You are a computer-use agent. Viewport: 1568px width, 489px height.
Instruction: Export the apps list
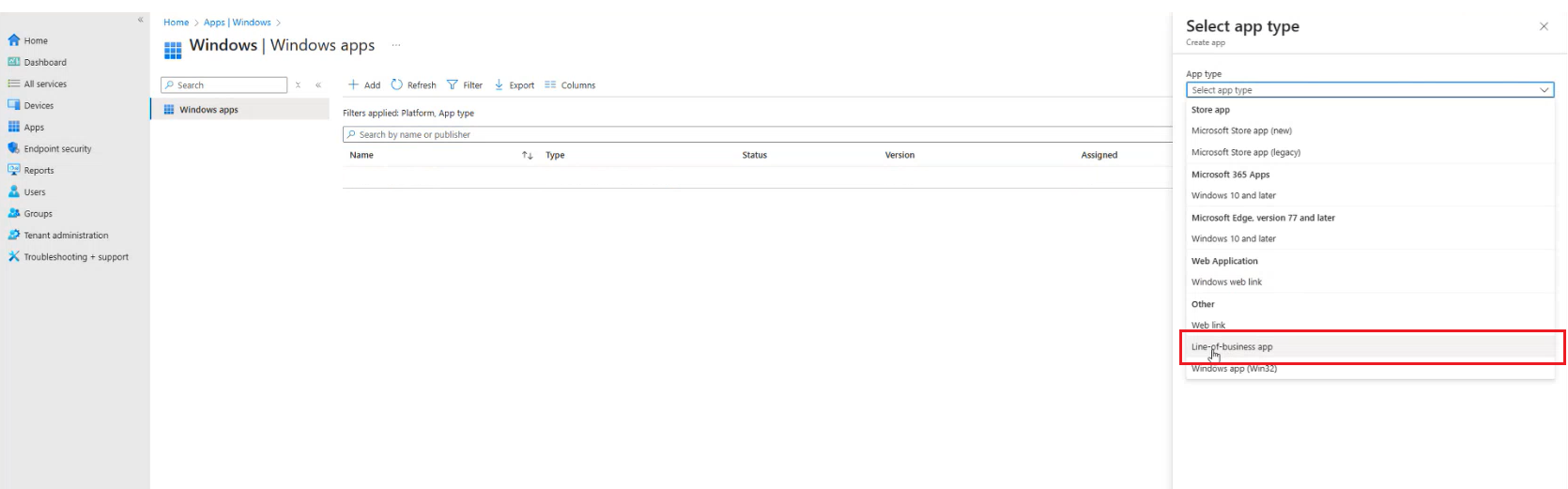click(x=515, y=84)
